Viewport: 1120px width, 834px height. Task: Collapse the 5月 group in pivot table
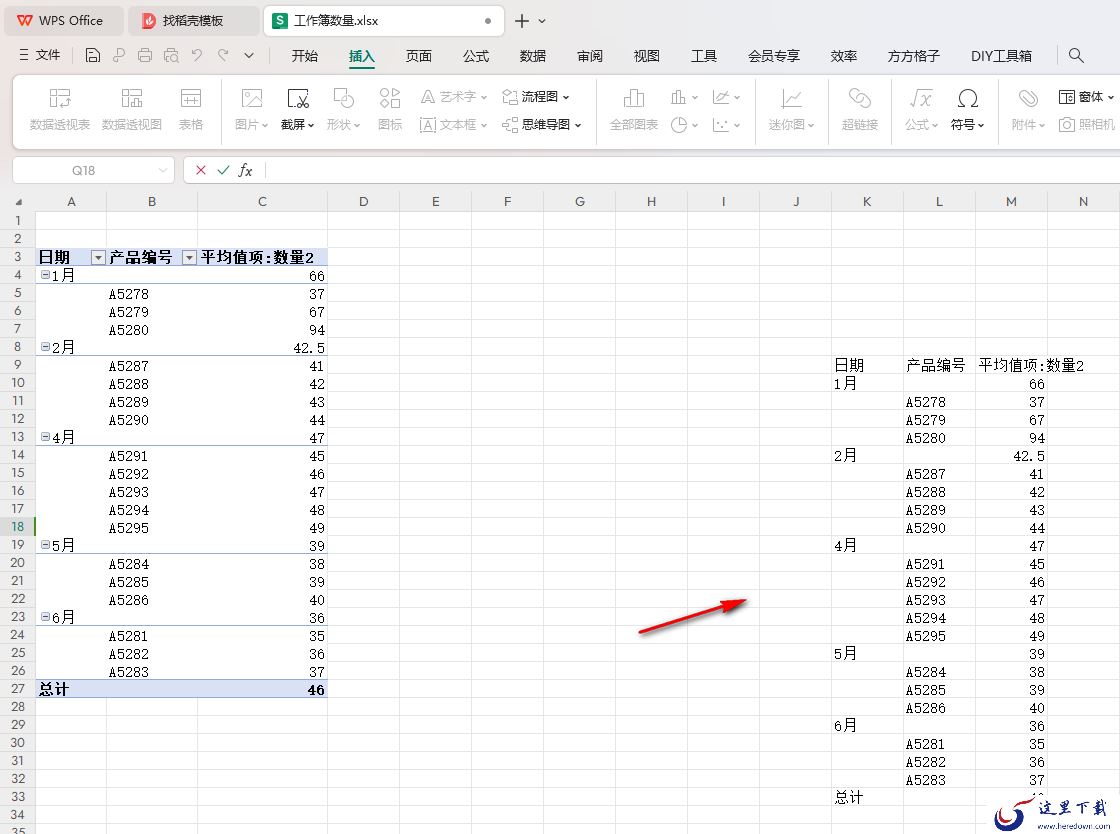(45, 545)
